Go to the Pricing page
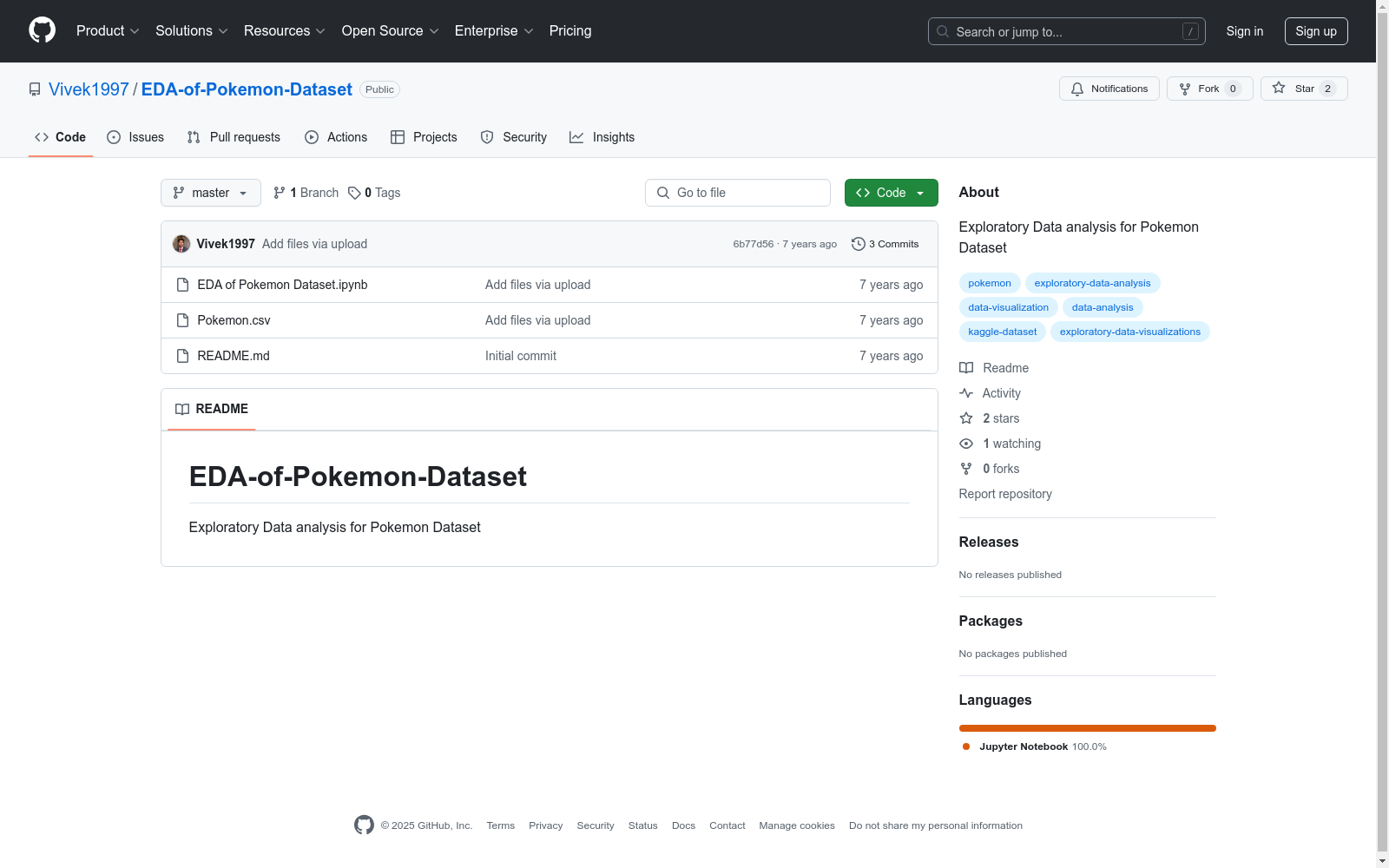Viewport: 1389px width, 868px height. (x=570, y=30)
